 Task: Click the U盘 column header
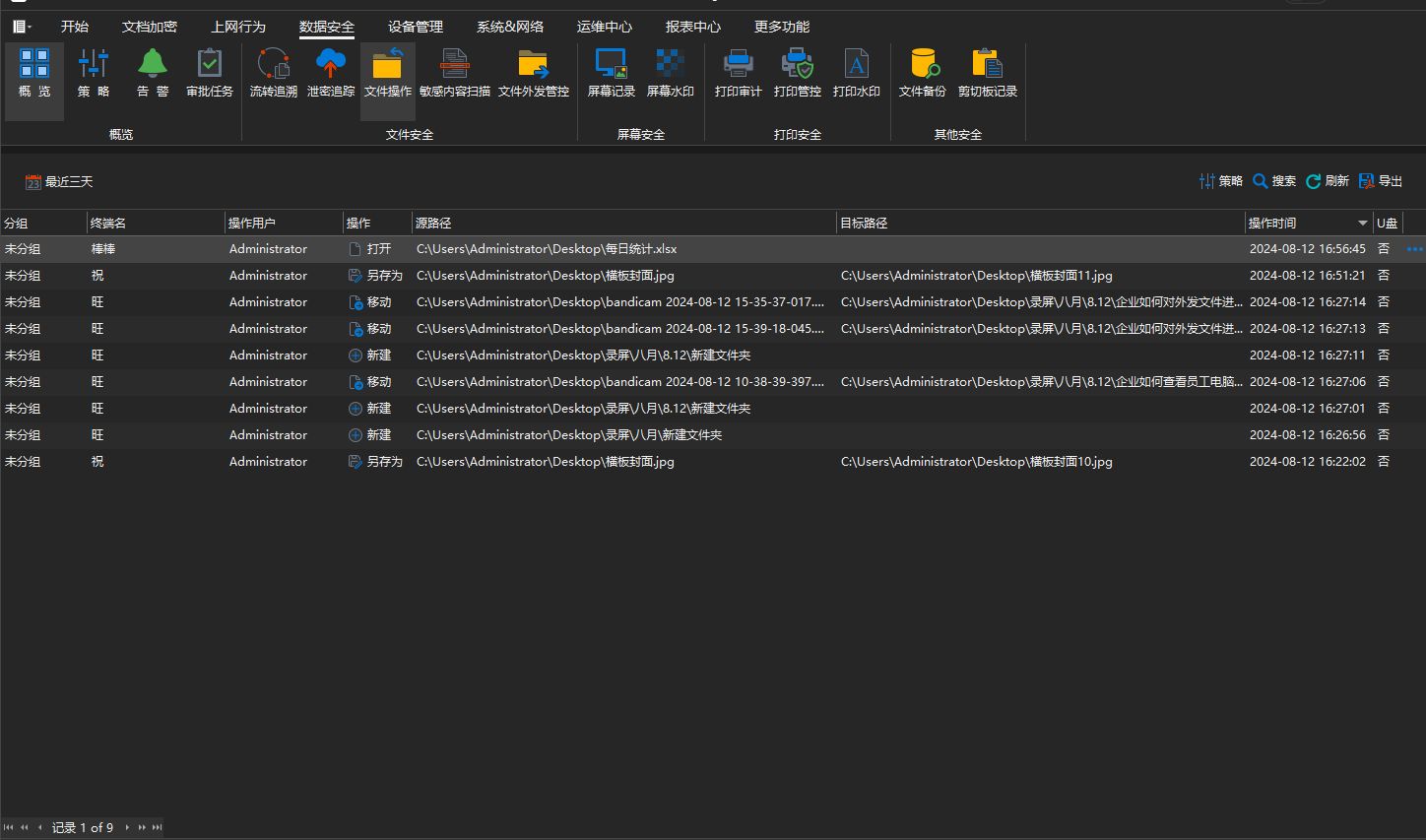[1388, 224]
